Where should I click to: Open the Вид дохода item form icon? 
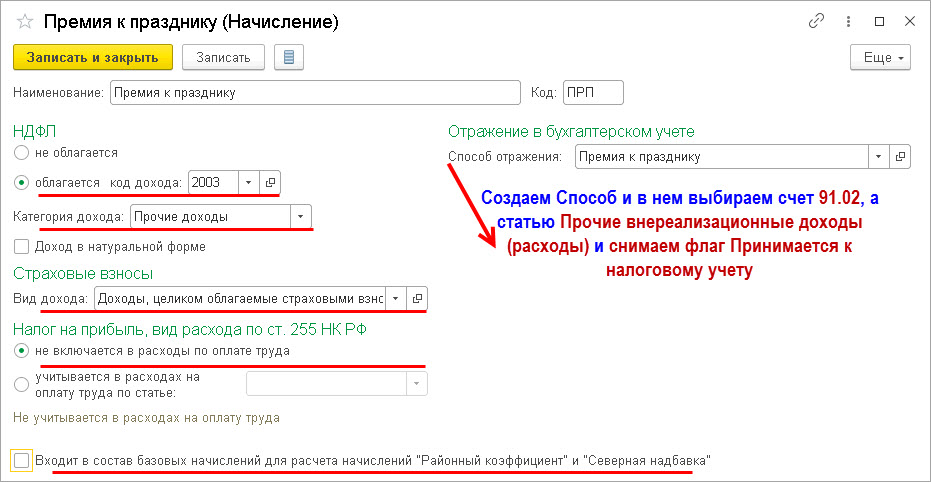coord(417,298)
